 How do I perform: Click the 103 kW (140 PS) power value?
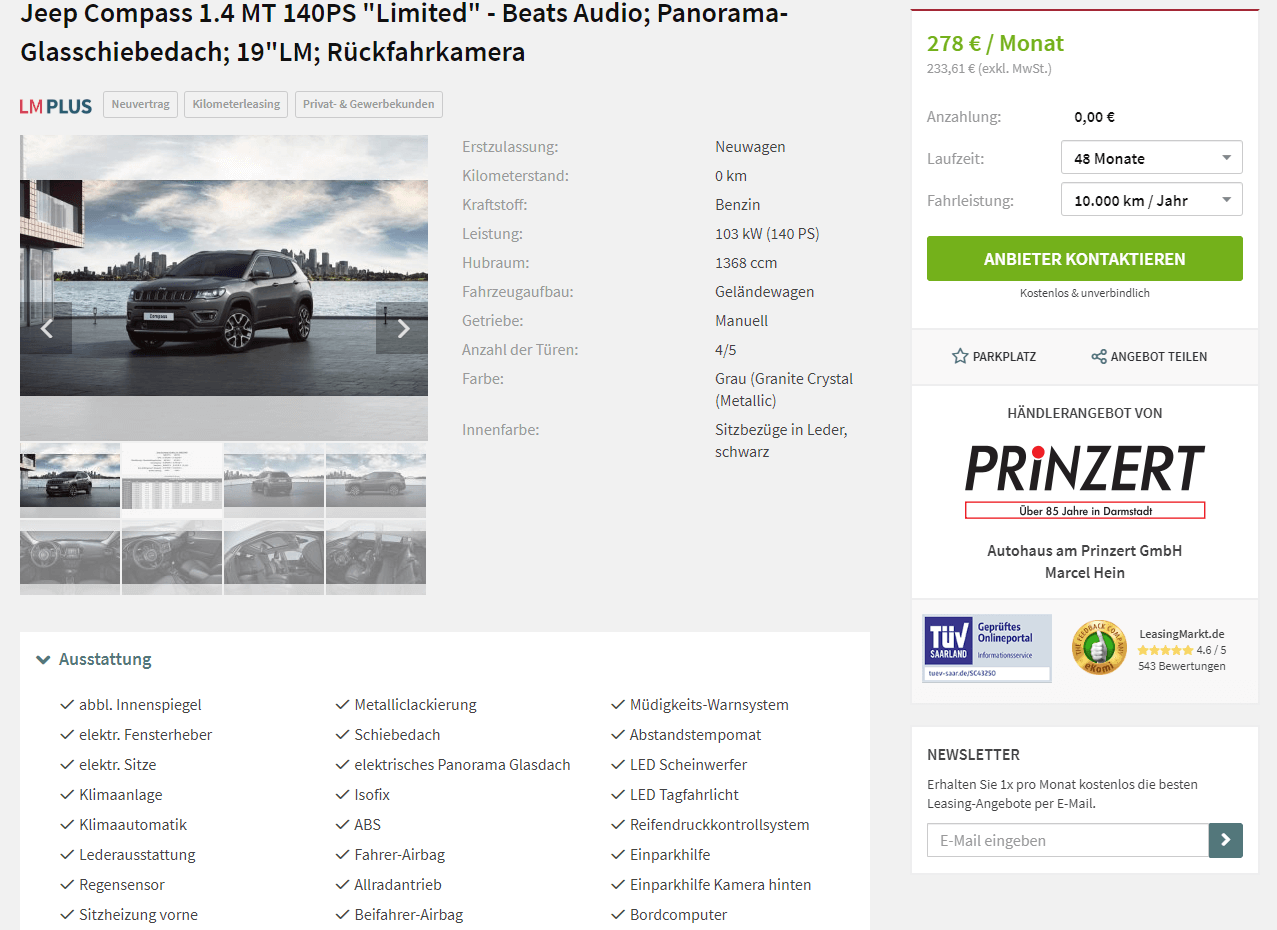click(767, 234)
